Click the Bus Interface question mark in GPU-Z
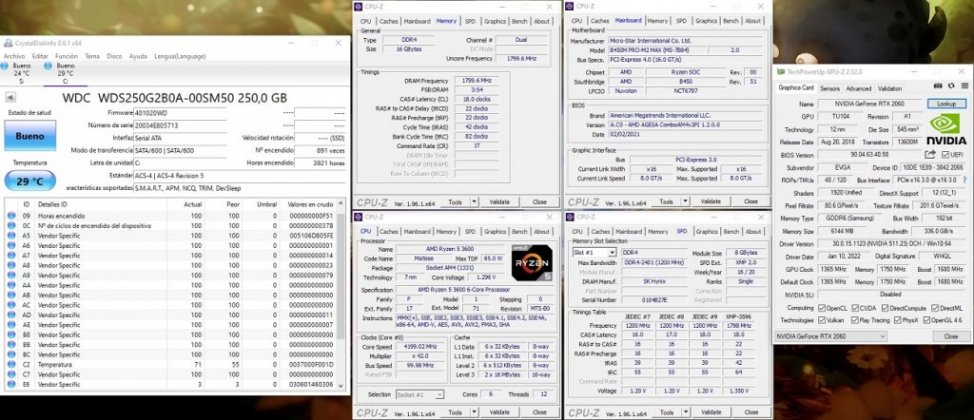The image size is (974, 420). pos(963,180)
